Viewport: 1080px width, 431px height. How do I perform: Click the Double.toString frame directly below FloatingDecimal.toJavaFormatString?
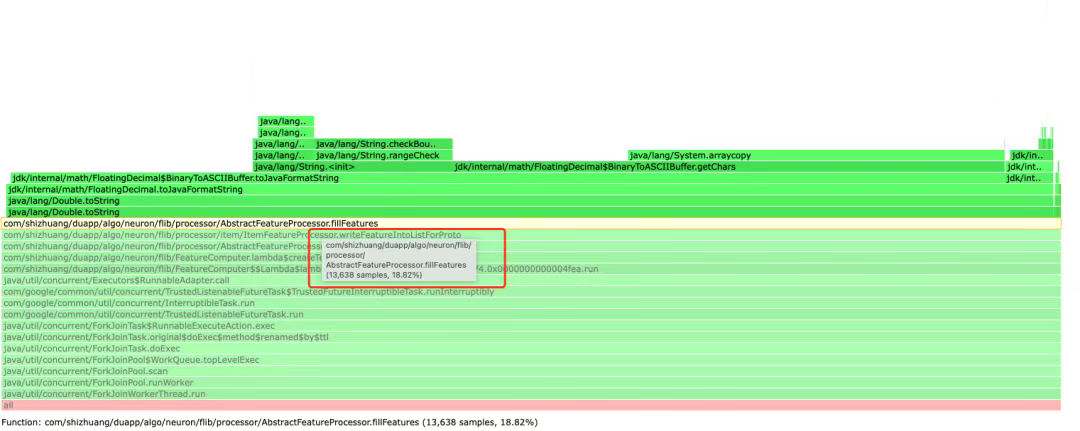pos(529,201)
